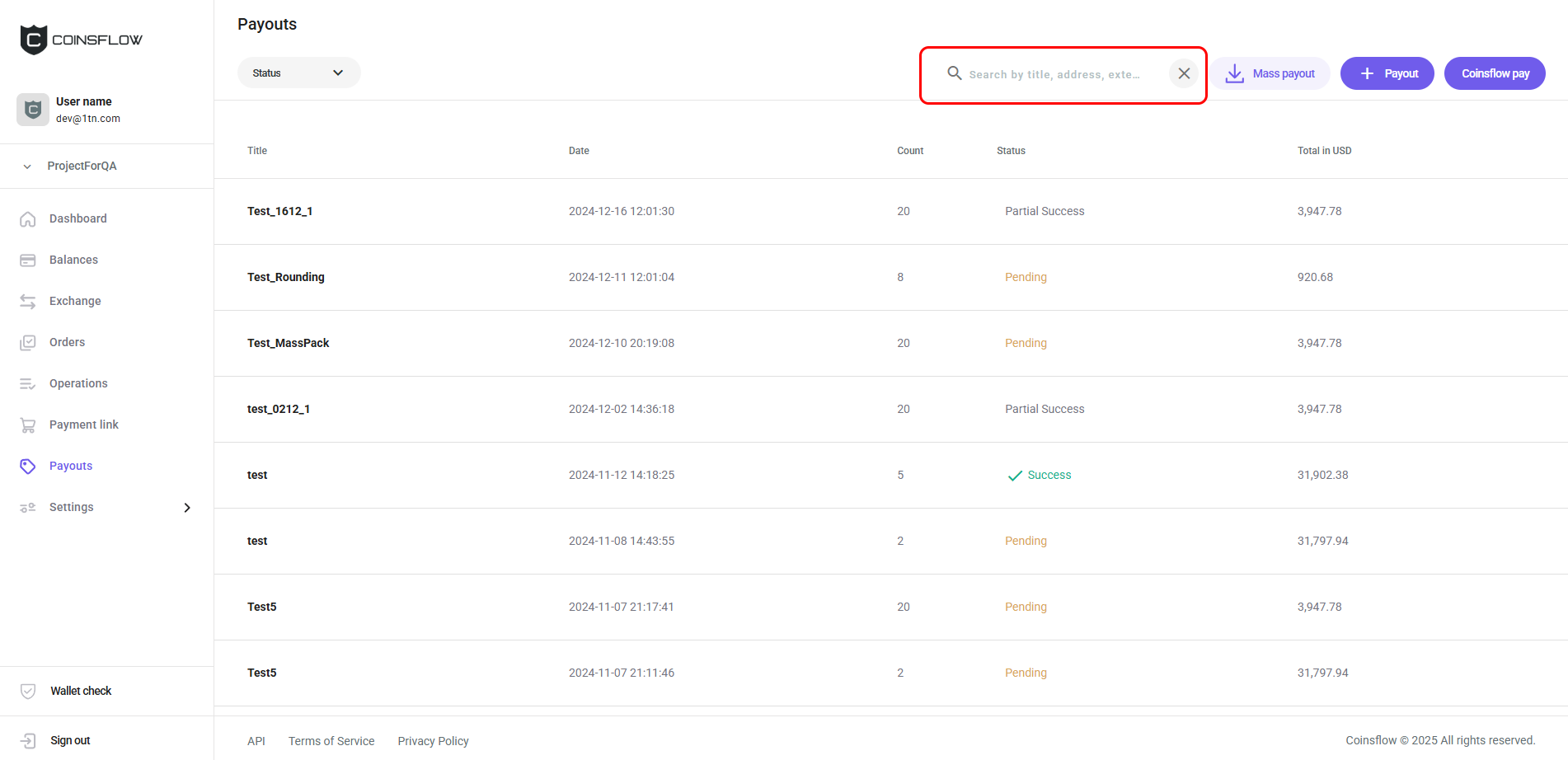Select the Balances sidebar icon

(x=28, y=260)
